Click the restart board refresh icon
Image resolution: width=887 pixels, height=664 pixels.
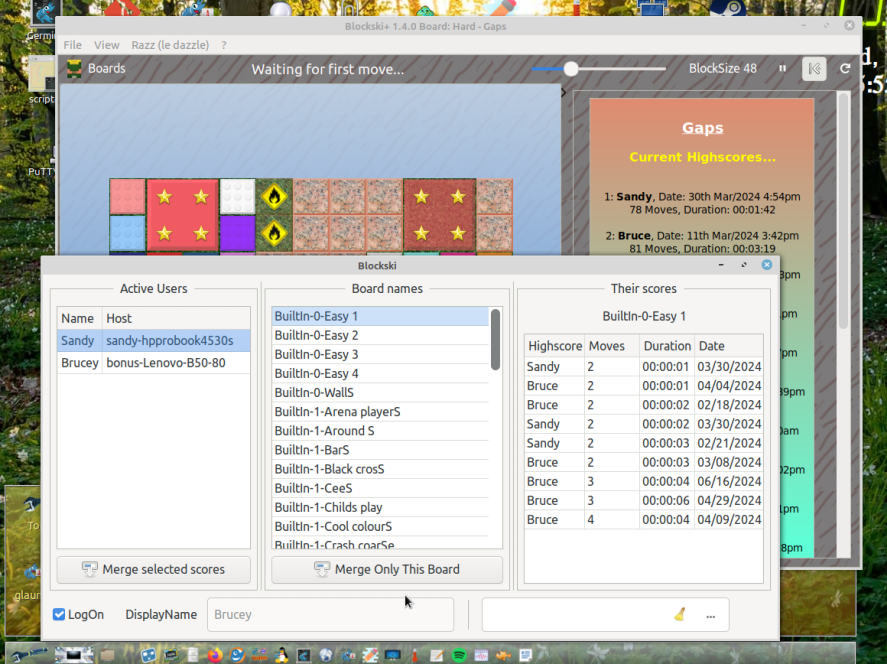click(845, 69)
